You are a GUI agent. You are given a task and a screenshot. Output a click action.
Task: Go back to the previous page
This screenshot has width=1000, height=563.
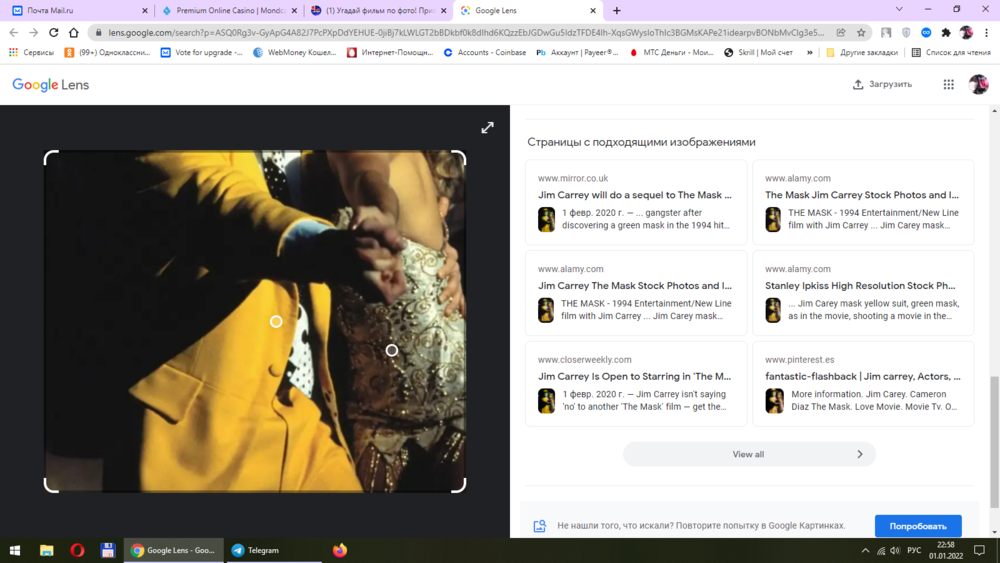coord(14,33)
